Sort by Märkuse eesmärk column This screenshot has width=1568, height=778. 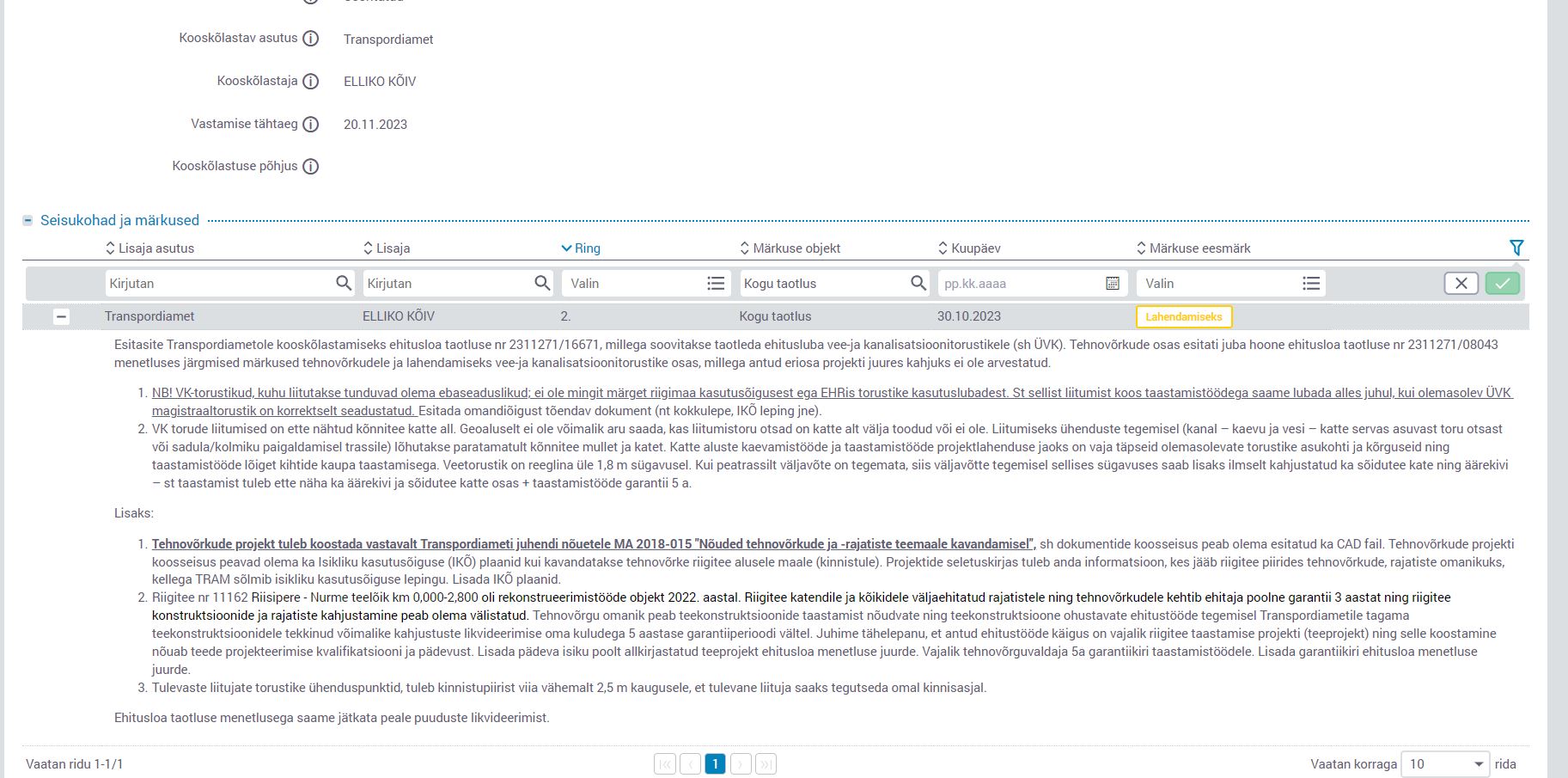(1193, 248)
